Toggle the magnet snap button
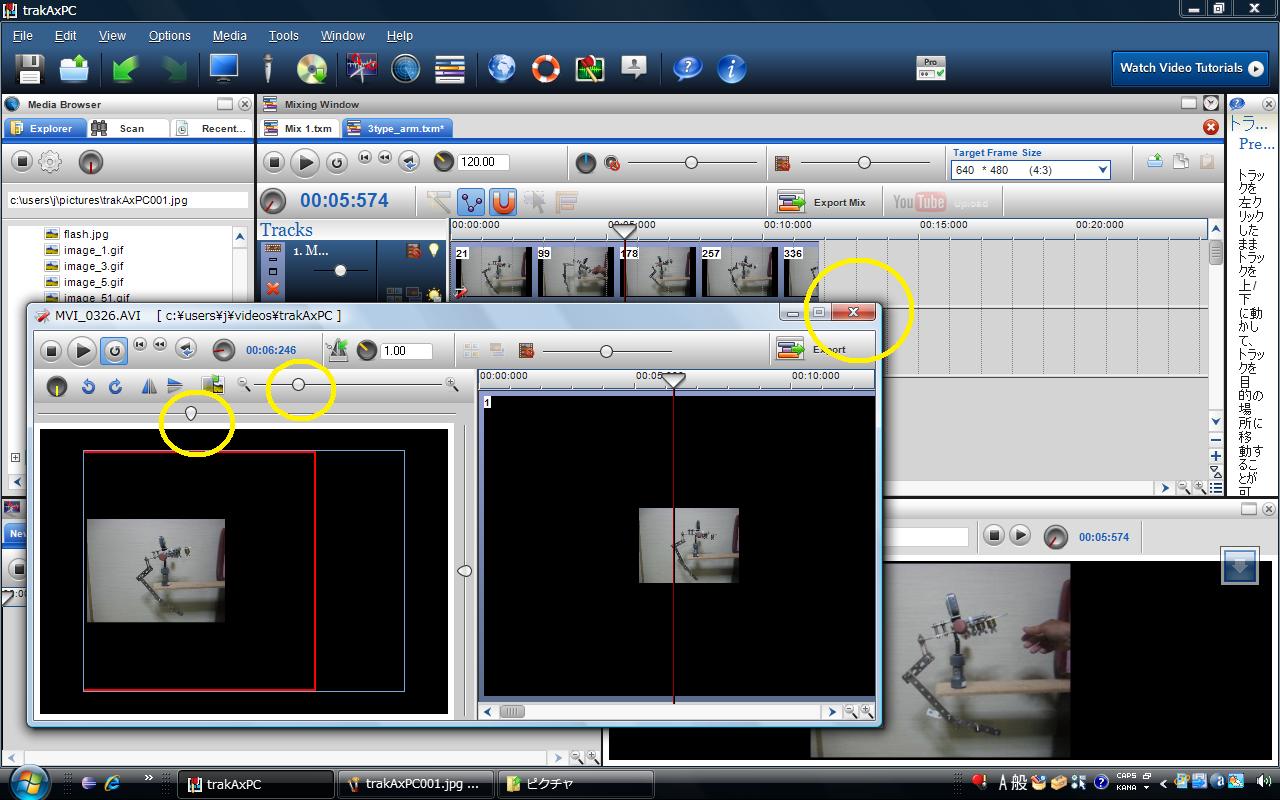Screen dimensions: 1280x800 (503, 202)
